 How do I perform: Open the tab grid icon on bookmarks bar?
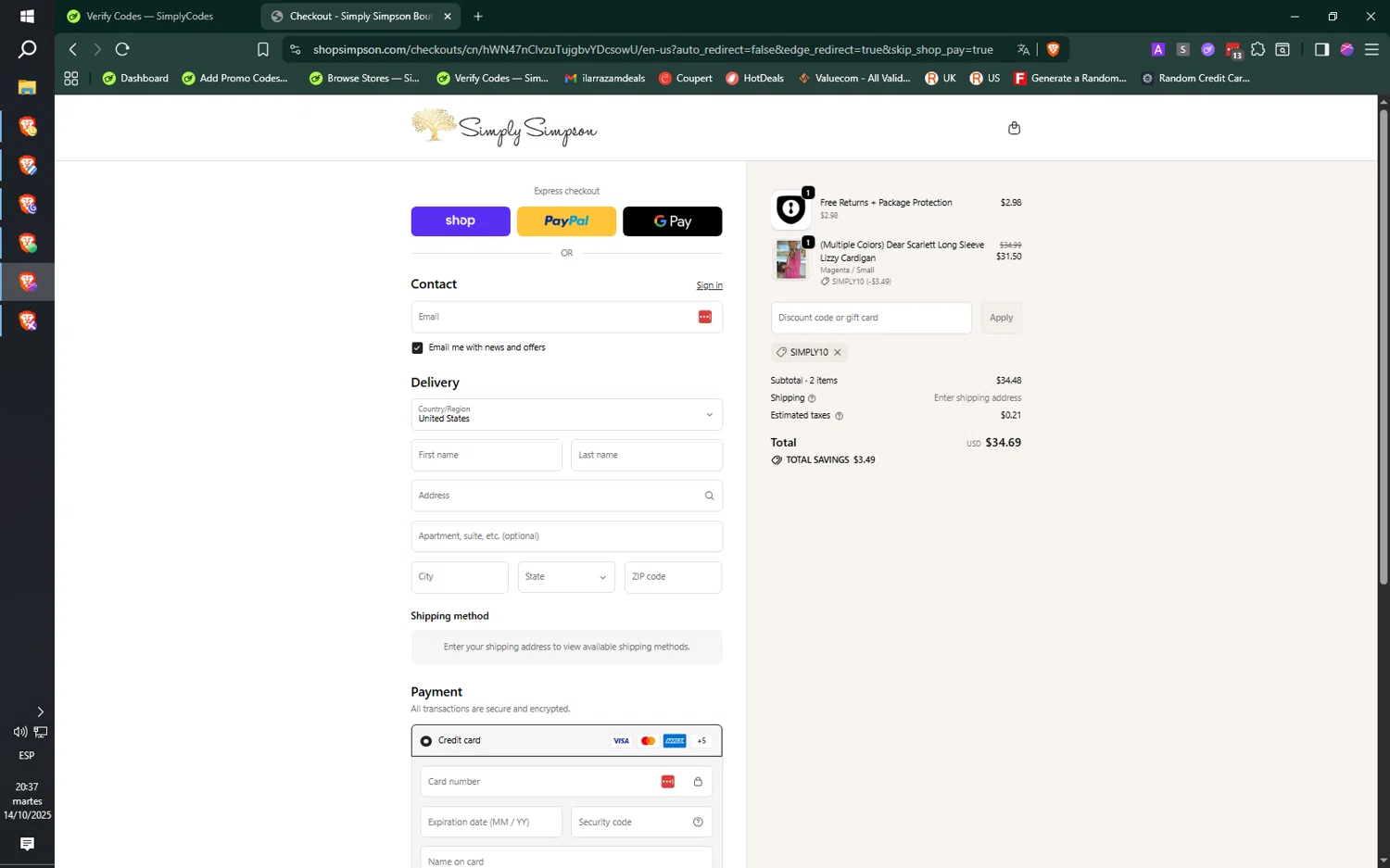tap(71, 79)
